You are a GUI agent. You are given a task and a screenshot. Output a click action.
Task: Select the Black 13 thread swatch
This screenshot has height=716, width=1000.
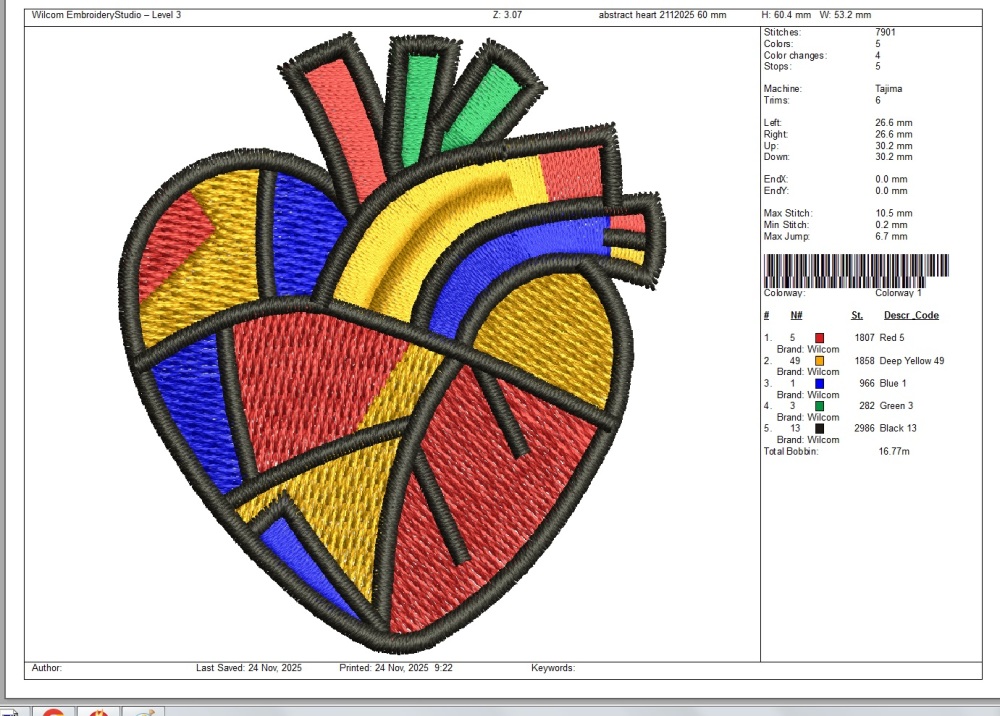coord(820,428)
